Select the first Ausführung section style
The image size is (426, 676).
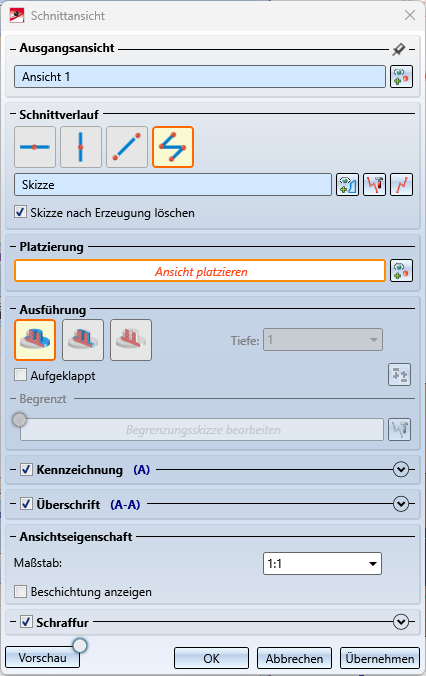pos(35,340)
